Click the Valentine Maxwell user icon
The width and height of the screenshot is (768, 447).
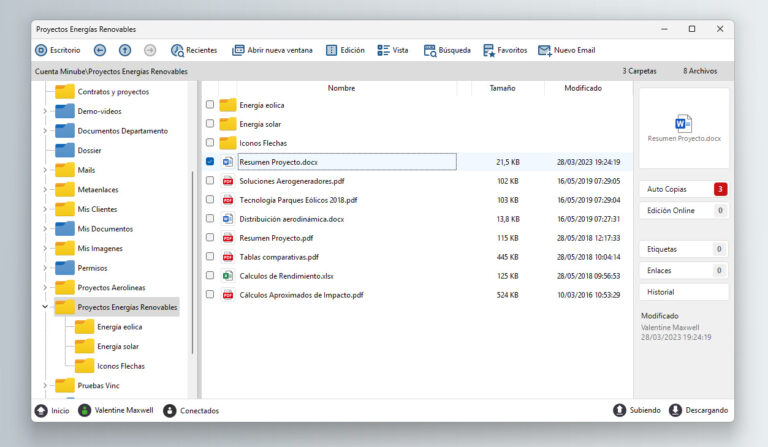85,410
